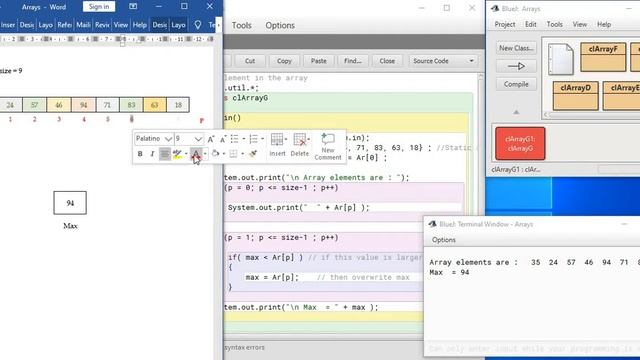640x360 pixels.
Task: Apply the red font color button
Action: pyautogui.click(x=196, y=154)
